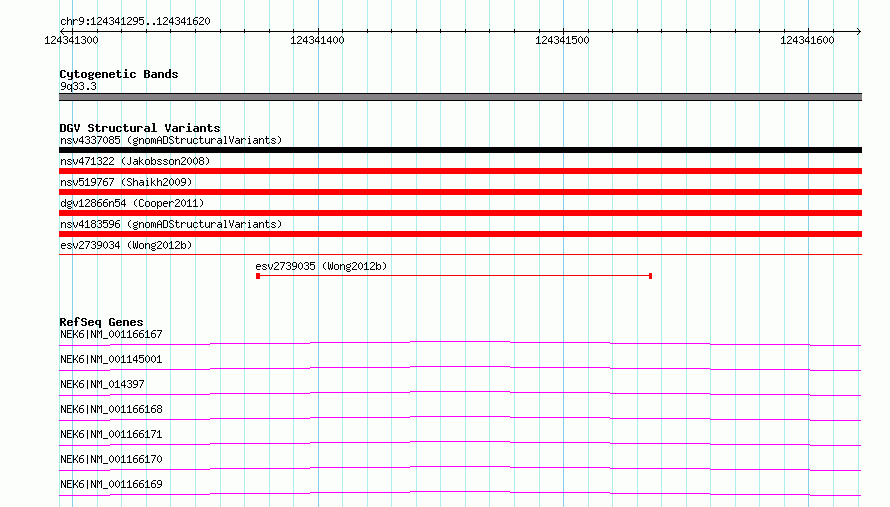Click the gray 9q33.3 cytogenetic band bar

(460, 97)
